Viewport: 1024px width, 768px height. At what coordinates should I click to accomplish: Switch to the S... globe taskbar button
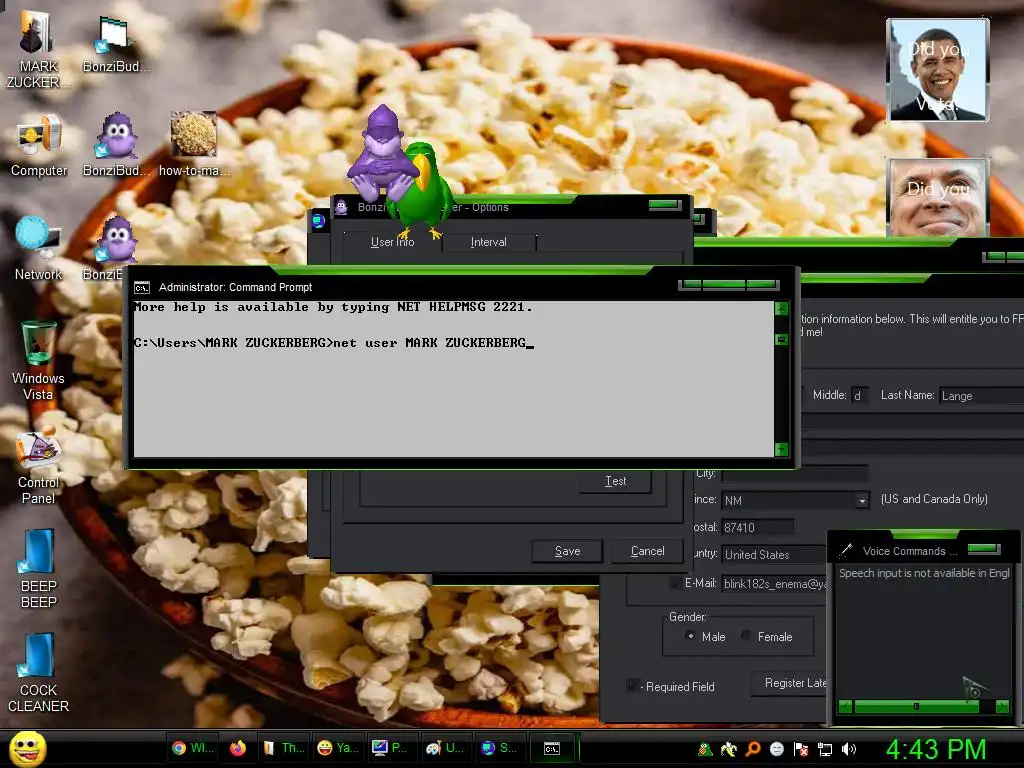500,748
